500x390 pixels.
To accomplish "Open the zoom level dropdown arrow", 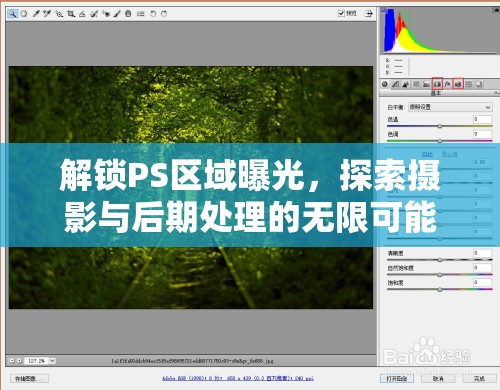I will pyautogui.click(x=52, y=361).
